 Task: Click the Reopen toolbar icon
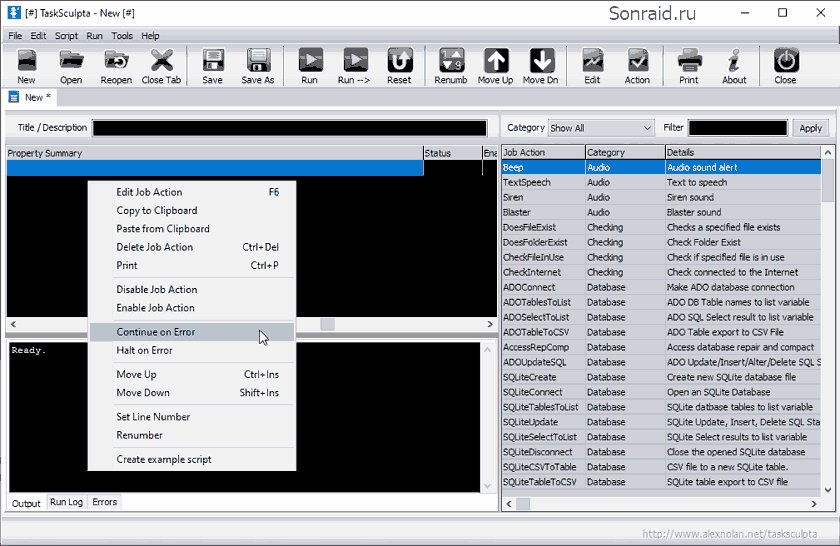tap(116, 61)
